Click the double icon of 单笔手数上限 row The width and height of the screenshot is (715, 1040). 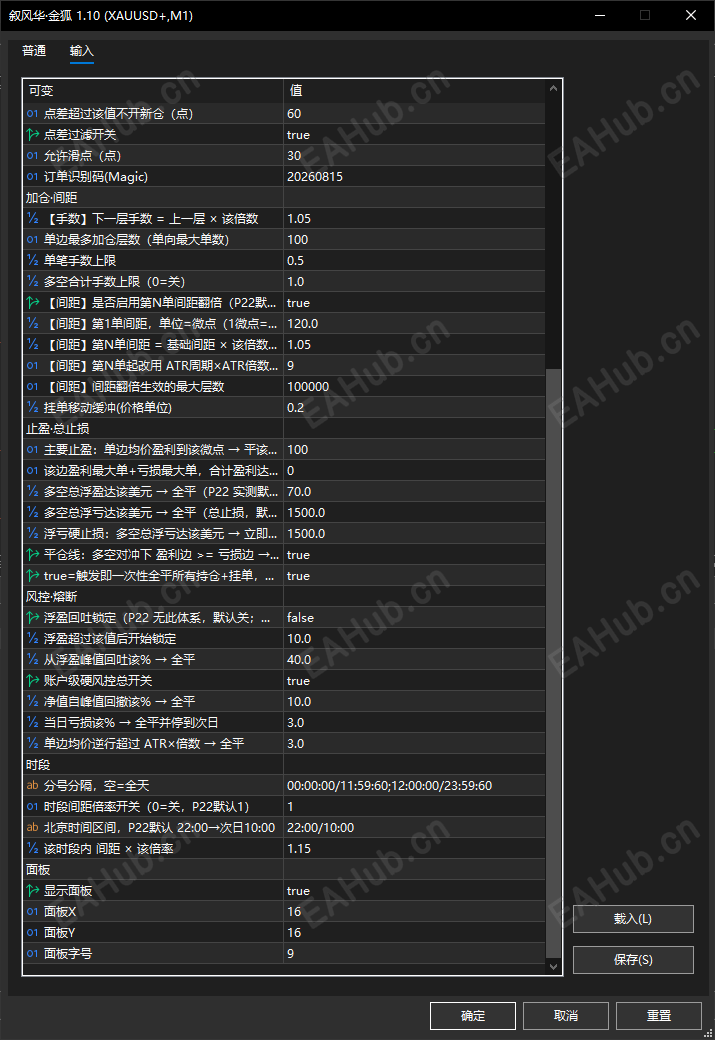32,261
